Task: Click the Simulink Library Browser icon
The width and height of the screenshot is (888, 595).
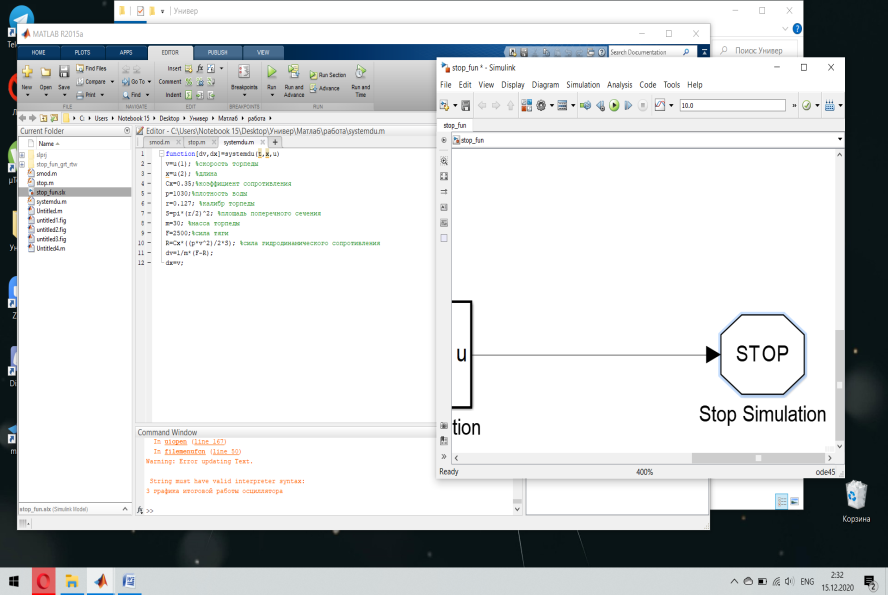Action: 526,105
